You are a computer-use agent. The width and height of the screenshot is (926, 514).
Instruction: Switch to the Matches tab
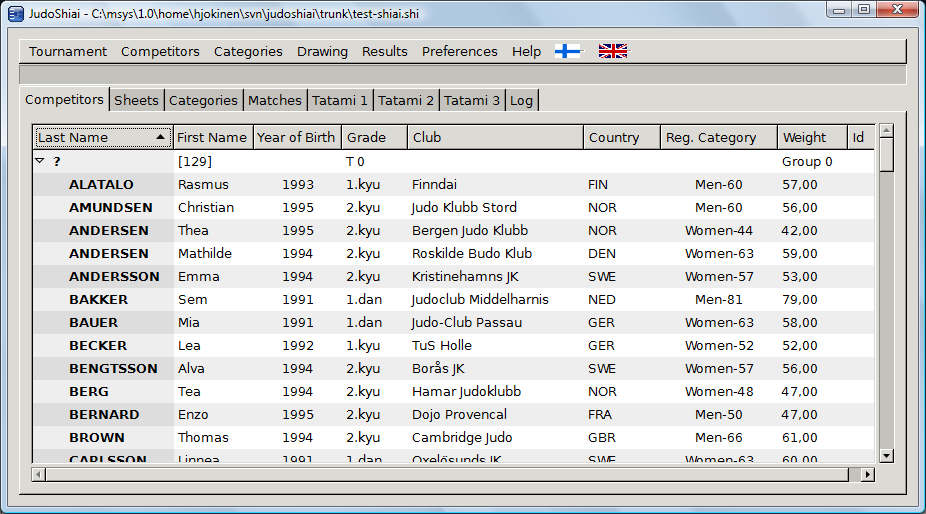point(275,100)
